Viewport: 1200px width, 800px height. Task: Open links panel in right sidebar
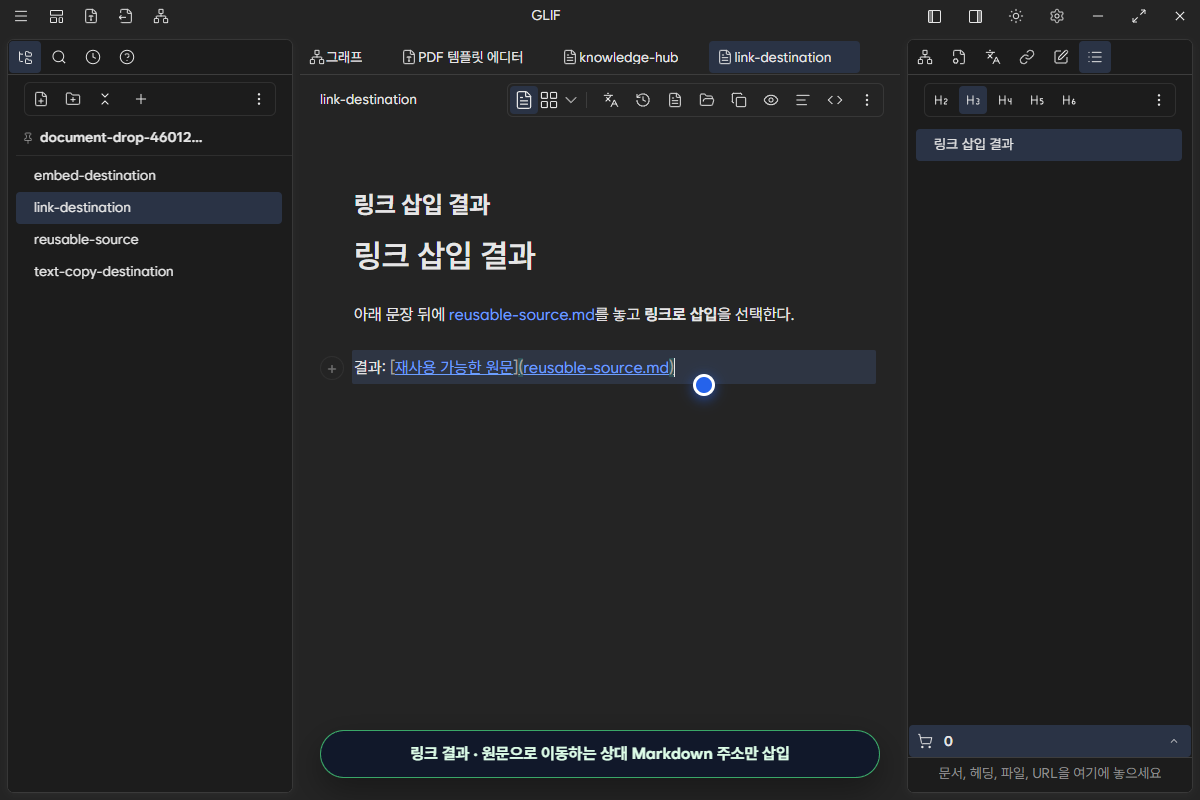pyautogui.click(x=1027, y=57)
